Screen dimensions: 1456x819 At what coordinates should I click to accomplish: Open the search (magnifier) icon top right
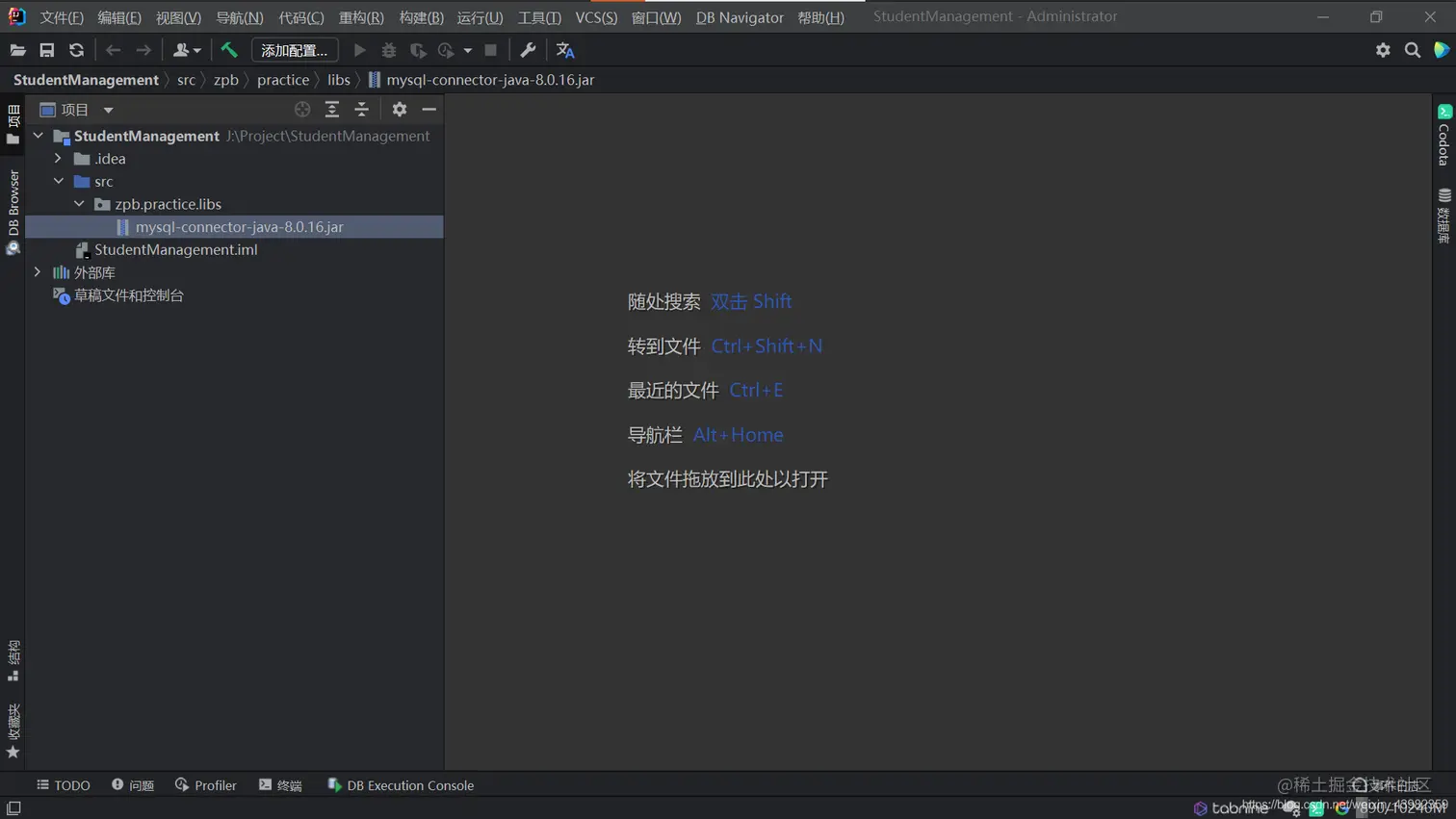[1412, 50]
